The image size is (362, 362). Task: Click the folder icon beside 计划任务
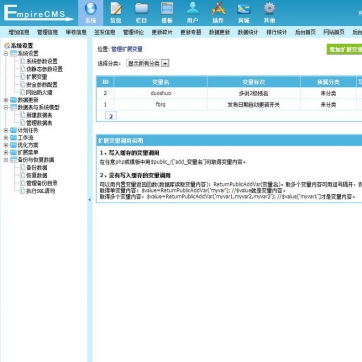click(13, 130)
